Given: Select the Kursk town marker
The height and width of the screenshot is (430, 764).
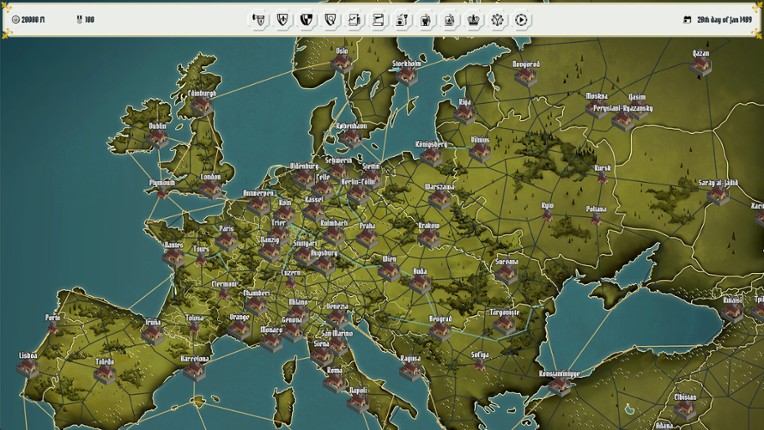Looking at the screenshot, I should tap(602, 178).
